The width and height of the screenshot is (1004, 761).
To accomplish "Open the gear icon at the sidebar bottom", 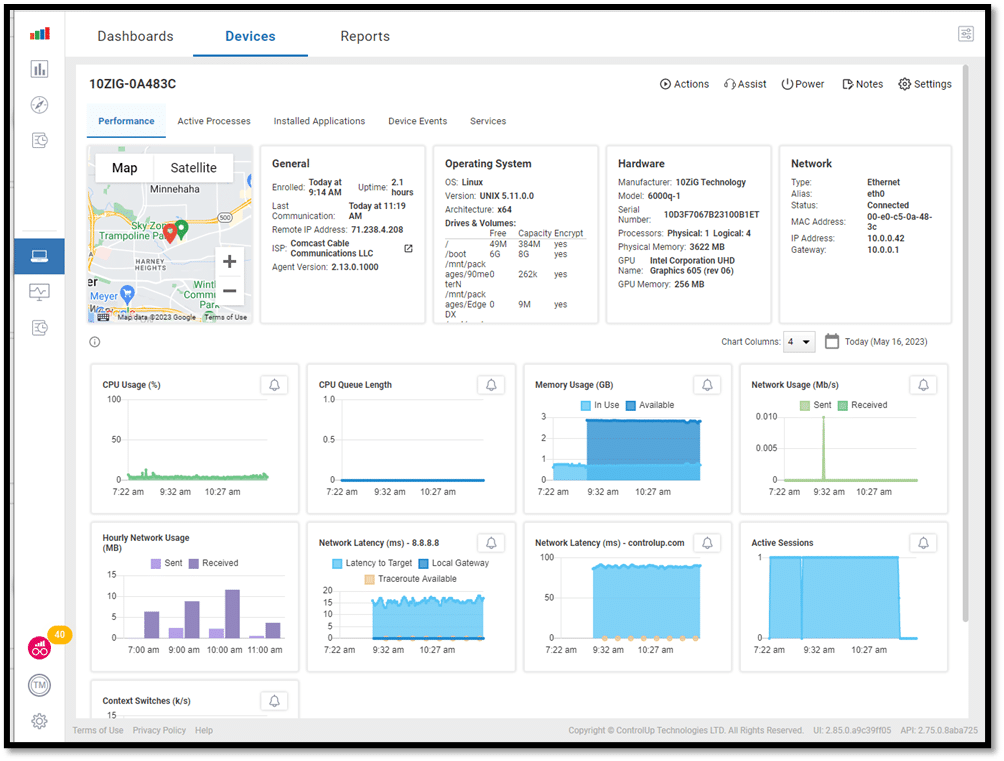I will click(x=40, y=721).
